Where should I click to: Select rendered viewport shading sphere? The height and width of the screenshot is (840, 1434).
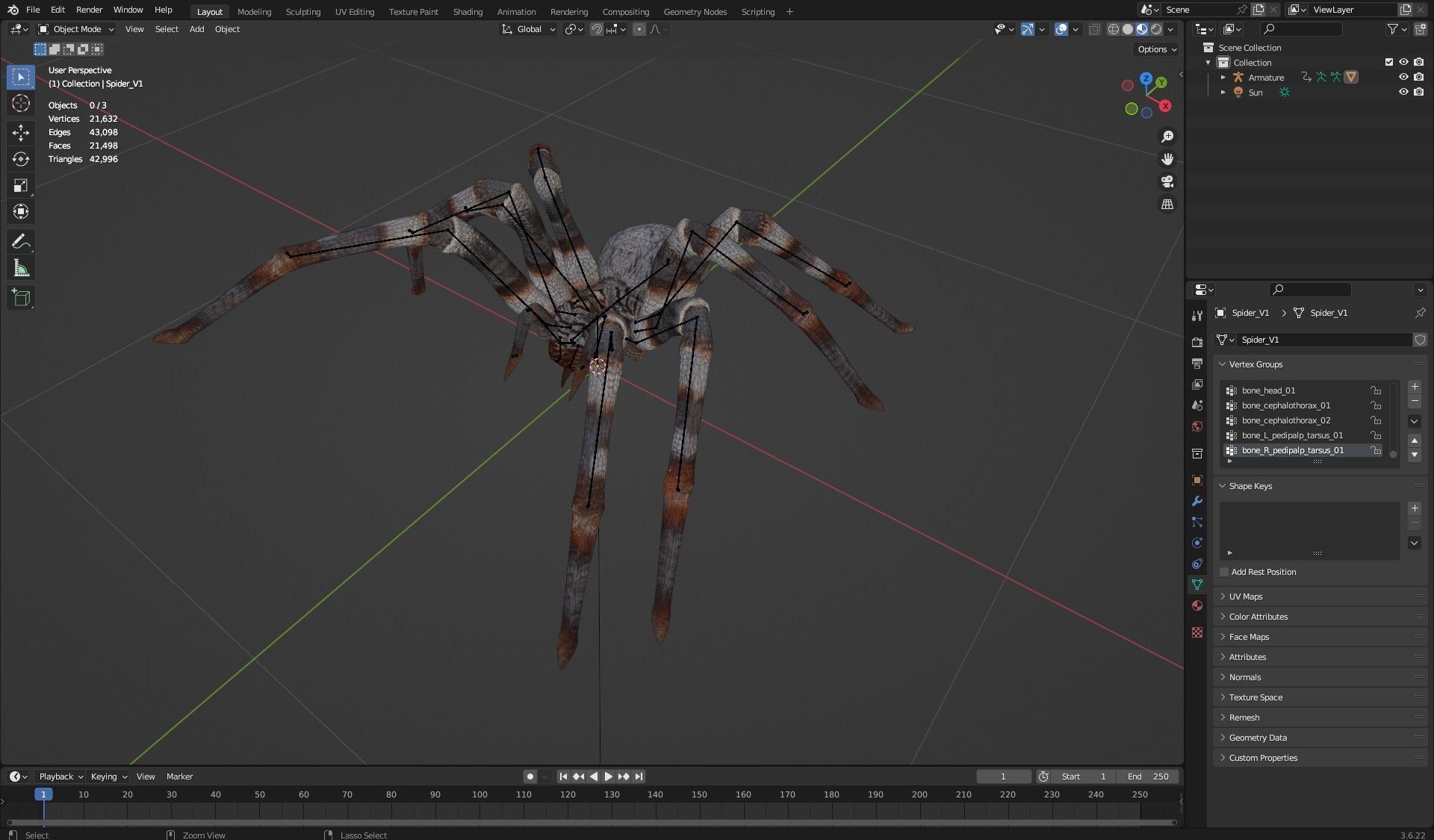[x=1156, y=29]
